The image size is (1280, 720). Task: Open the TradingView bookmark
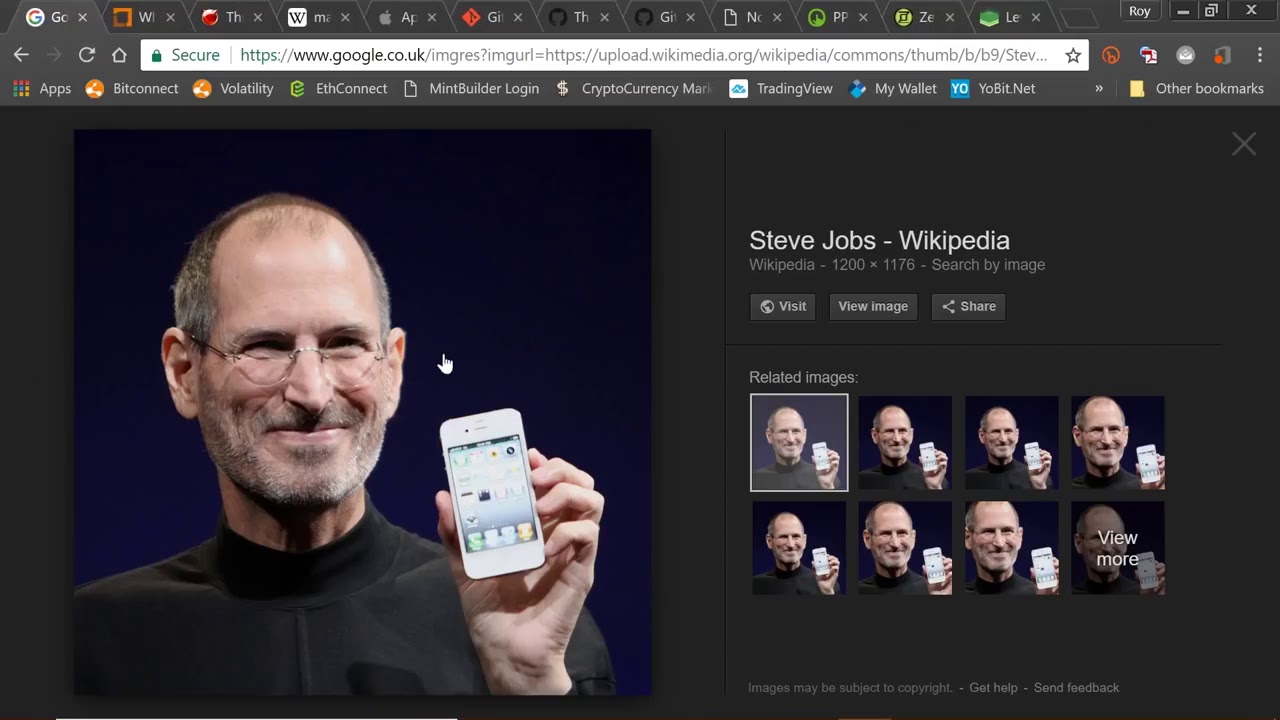[781, 88]
